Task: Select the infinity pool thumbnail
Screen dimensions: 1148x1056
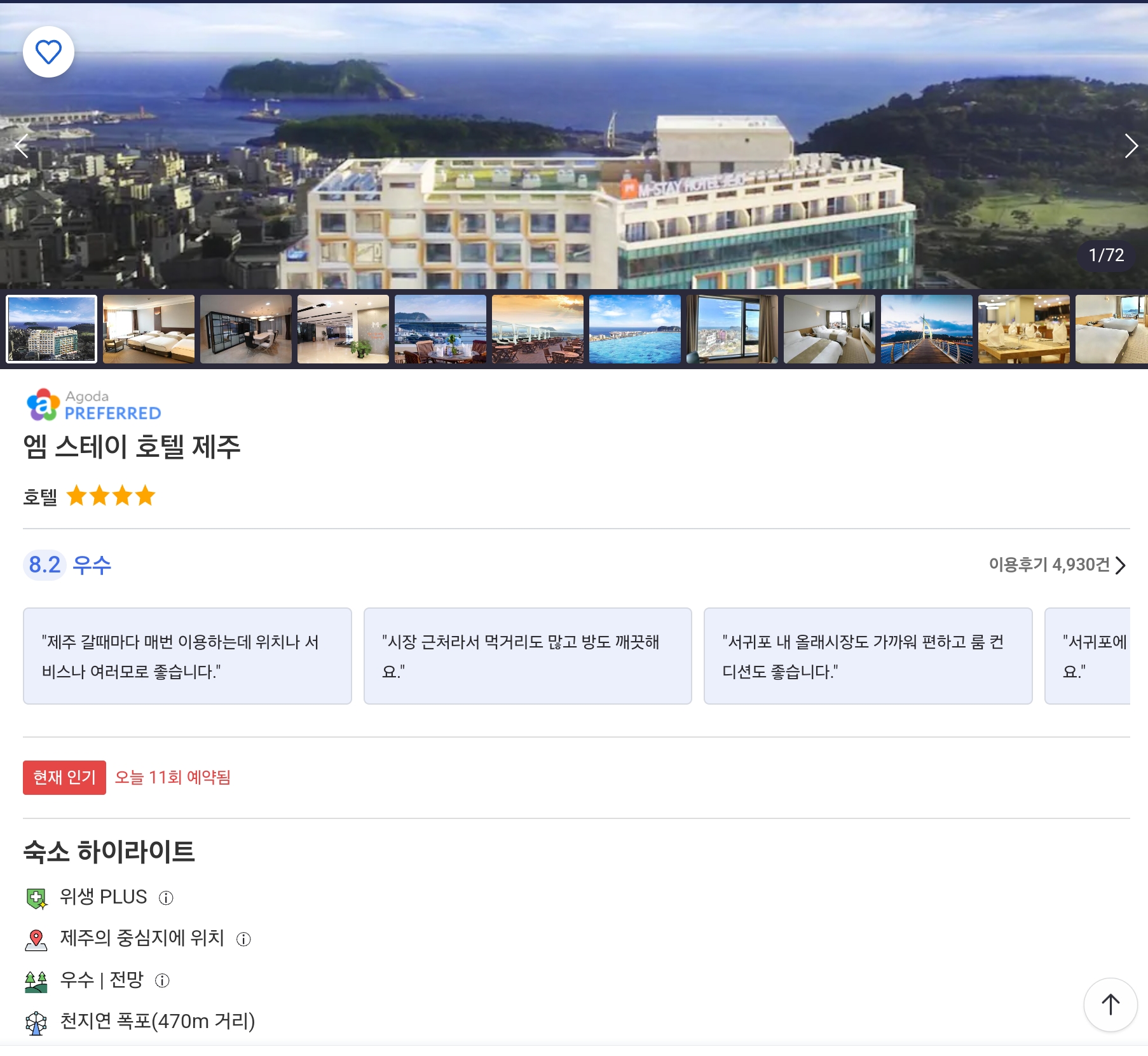Action: coord(635,329)
